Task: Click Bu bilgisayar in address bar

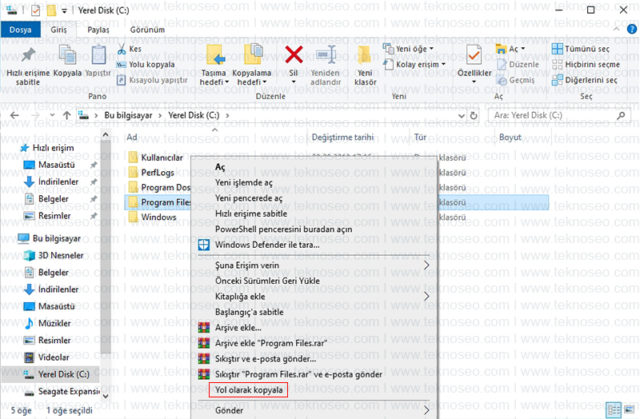Action: (128, 115)
